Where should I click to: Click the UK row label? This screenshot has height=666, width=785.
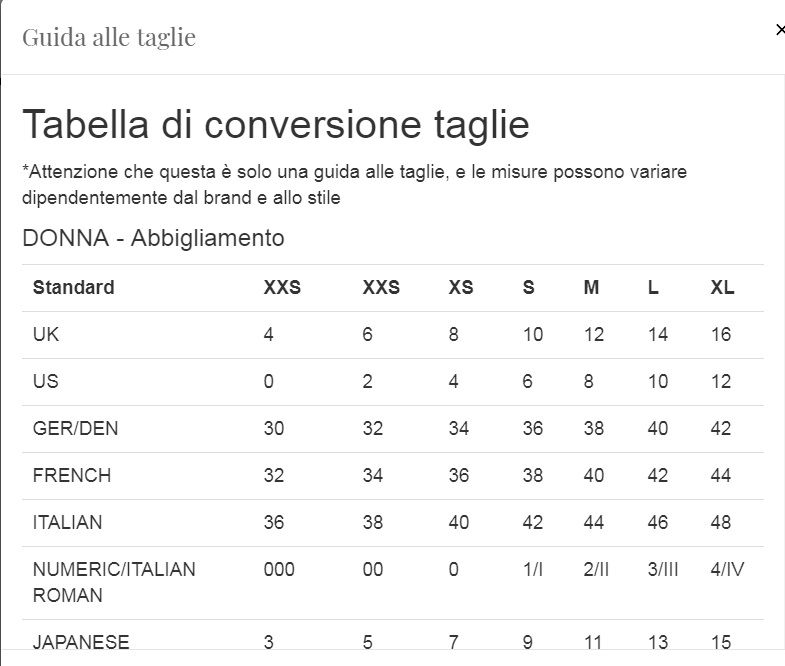pos(46,335)
